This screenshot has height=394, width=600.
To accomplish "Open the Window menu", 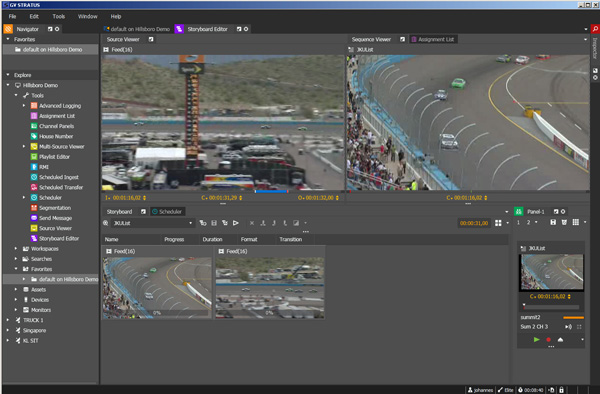I will coord(88,16).
